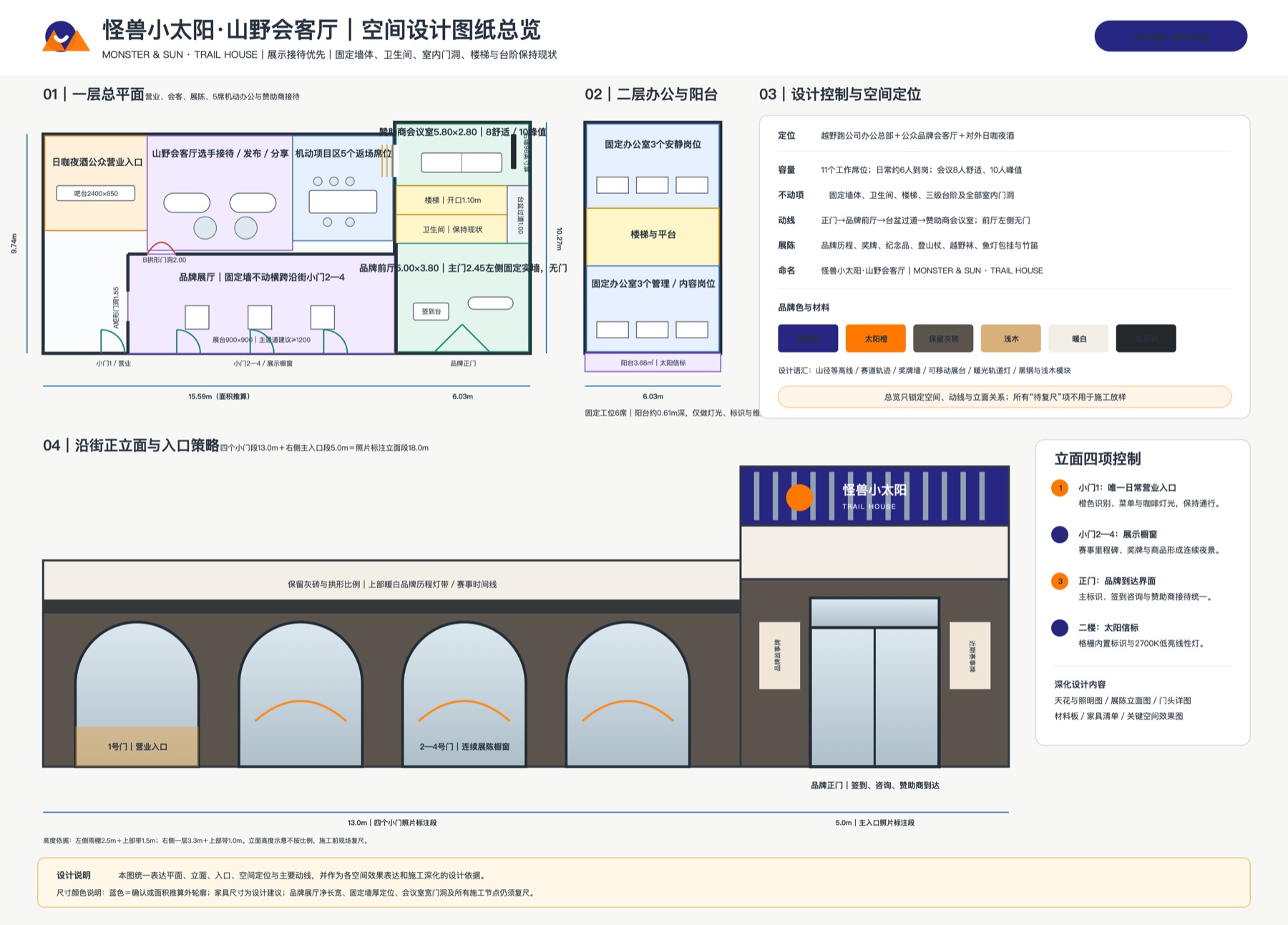Click the 1号门｜营业入口 arch panel
This screenshot has width=1288, height=925.
[x=137, y=746]
